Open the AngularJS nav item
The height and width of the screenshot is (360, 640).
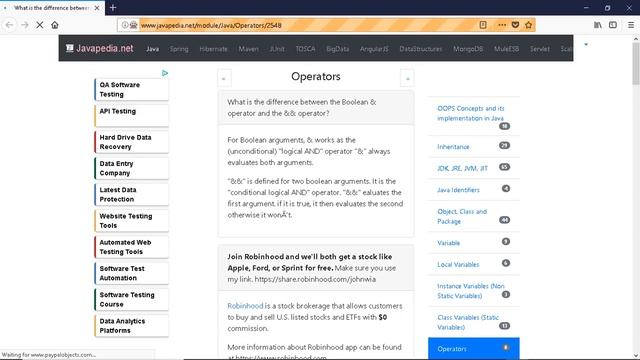pos(374,49)
